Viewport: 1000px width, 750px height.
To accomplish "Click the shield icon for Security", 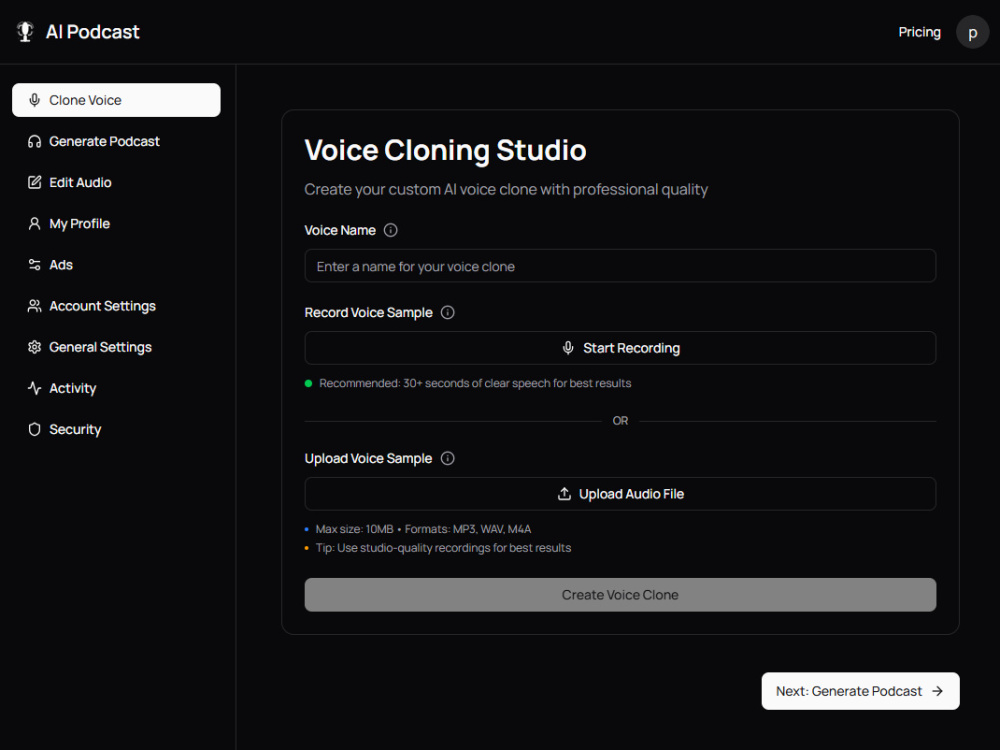I will pyautogui.click(x=34, y=429).
